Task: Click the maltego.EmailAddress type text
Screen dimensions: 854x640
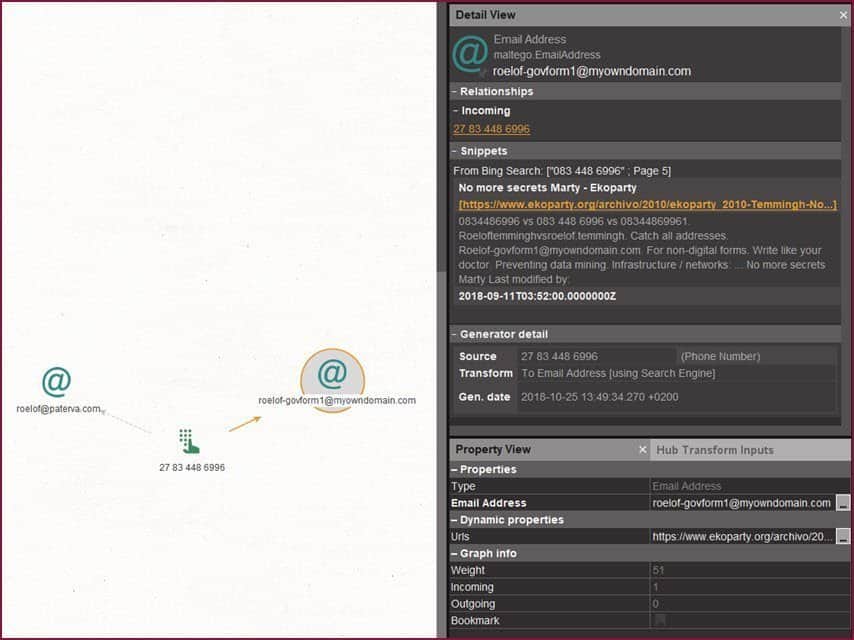Action: point(547,55)
